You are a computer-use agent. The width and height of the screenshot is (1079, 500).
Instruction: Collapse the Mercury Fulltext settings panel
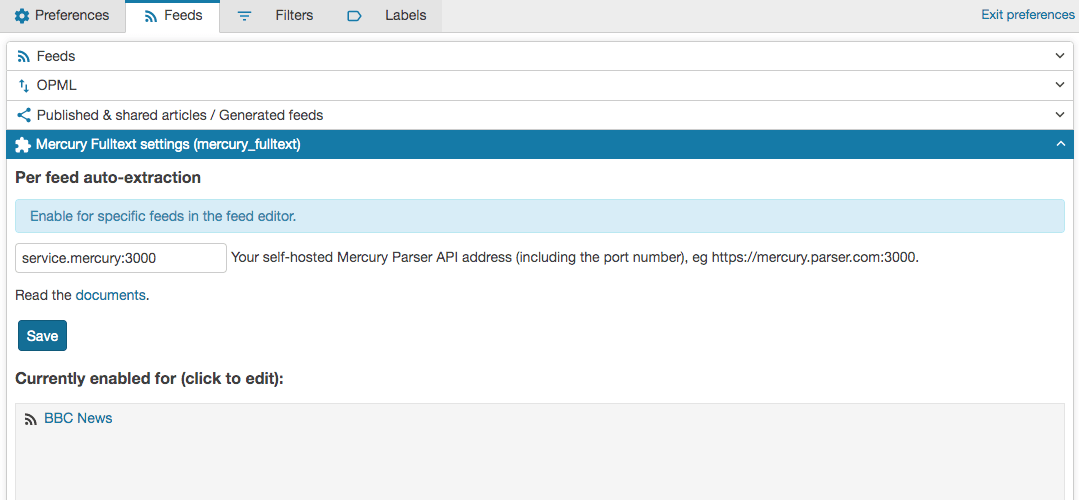click(x=1060, y=144)
